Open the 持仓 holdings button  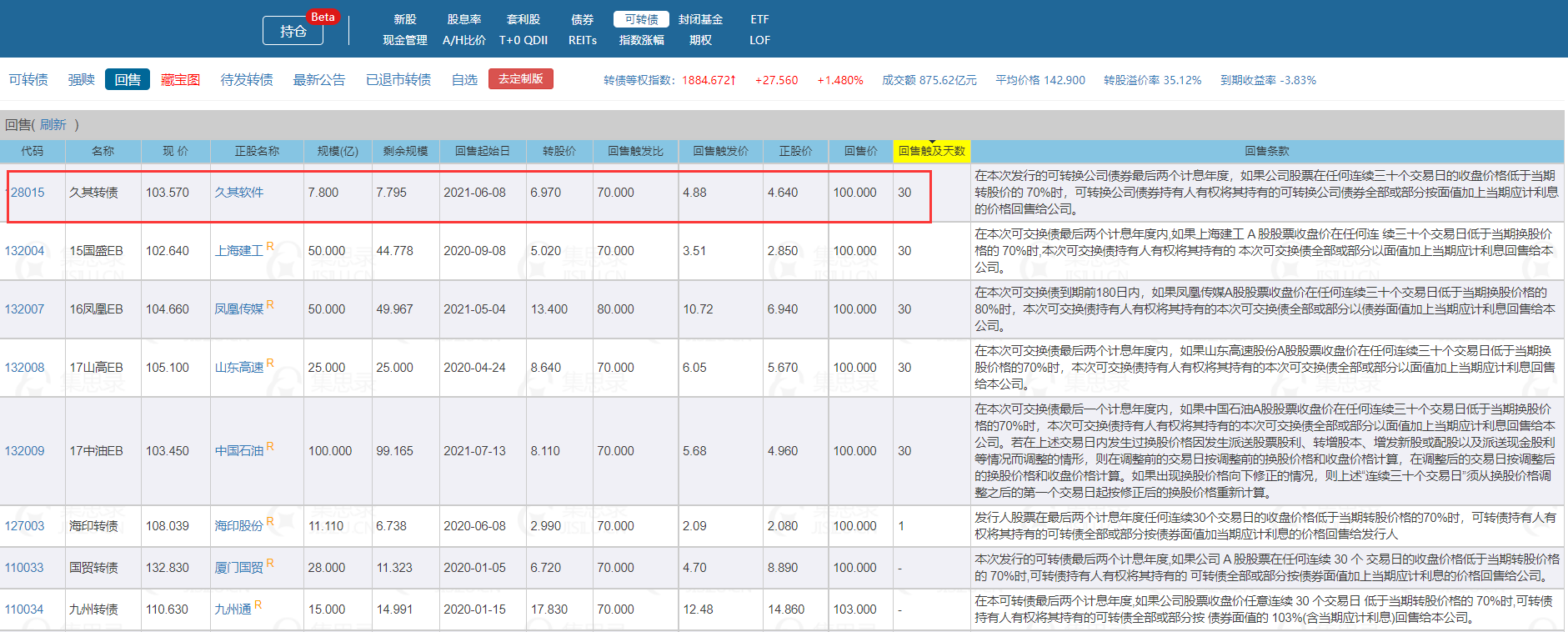click(x=293, y=32)
